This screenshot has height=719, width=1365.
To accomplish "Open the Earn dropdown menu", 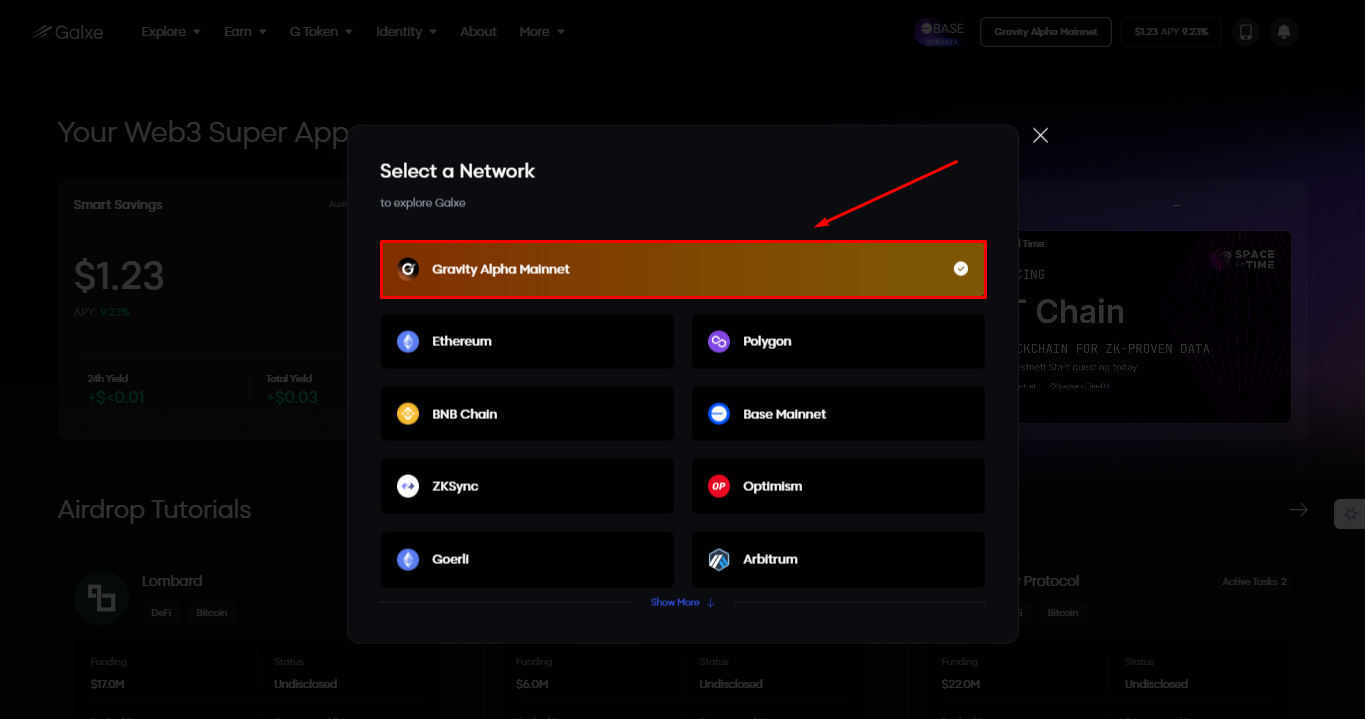I will pyautogui.click(x=245, y=32).
